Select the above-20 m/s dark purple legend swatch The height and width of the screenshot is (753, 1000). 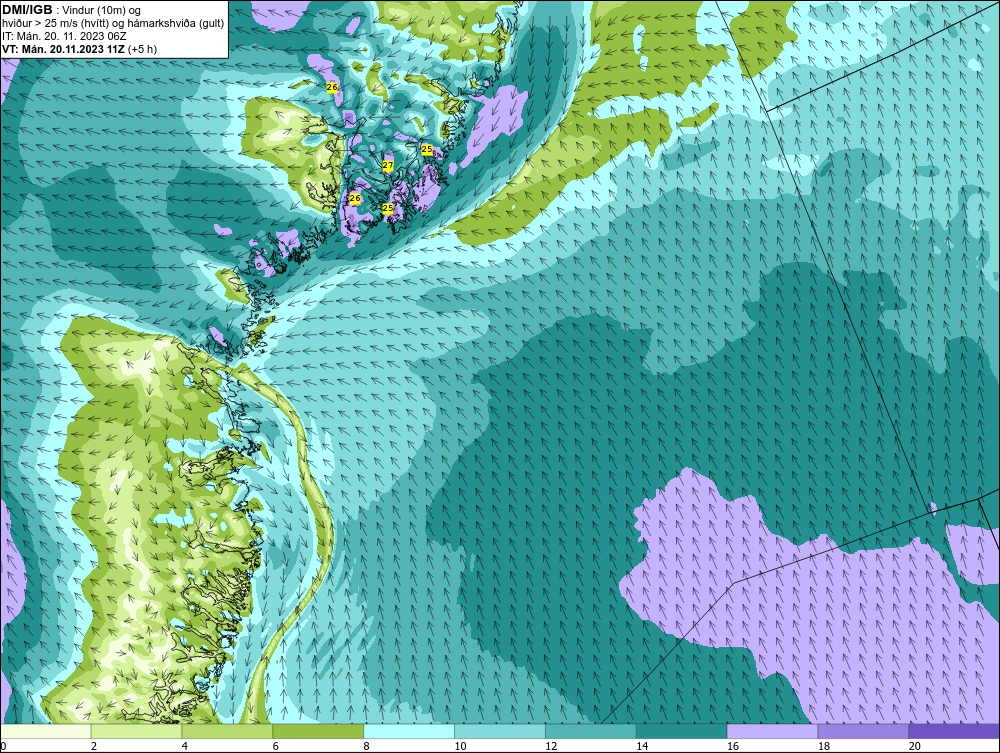[x=954, y=731]
